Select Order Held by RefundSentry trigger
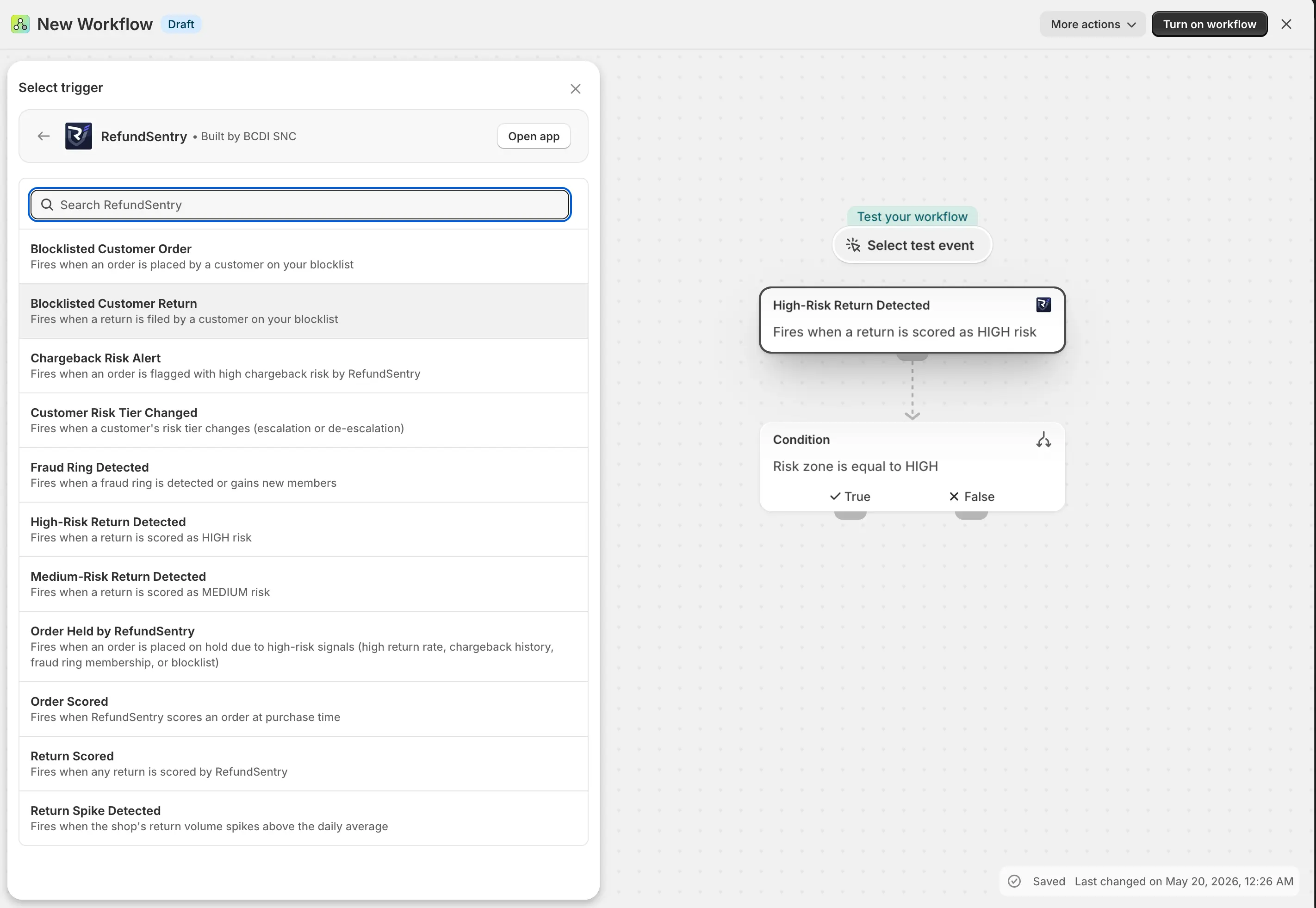The width and height of the screenshot is (1316, 908). point(303,647)
